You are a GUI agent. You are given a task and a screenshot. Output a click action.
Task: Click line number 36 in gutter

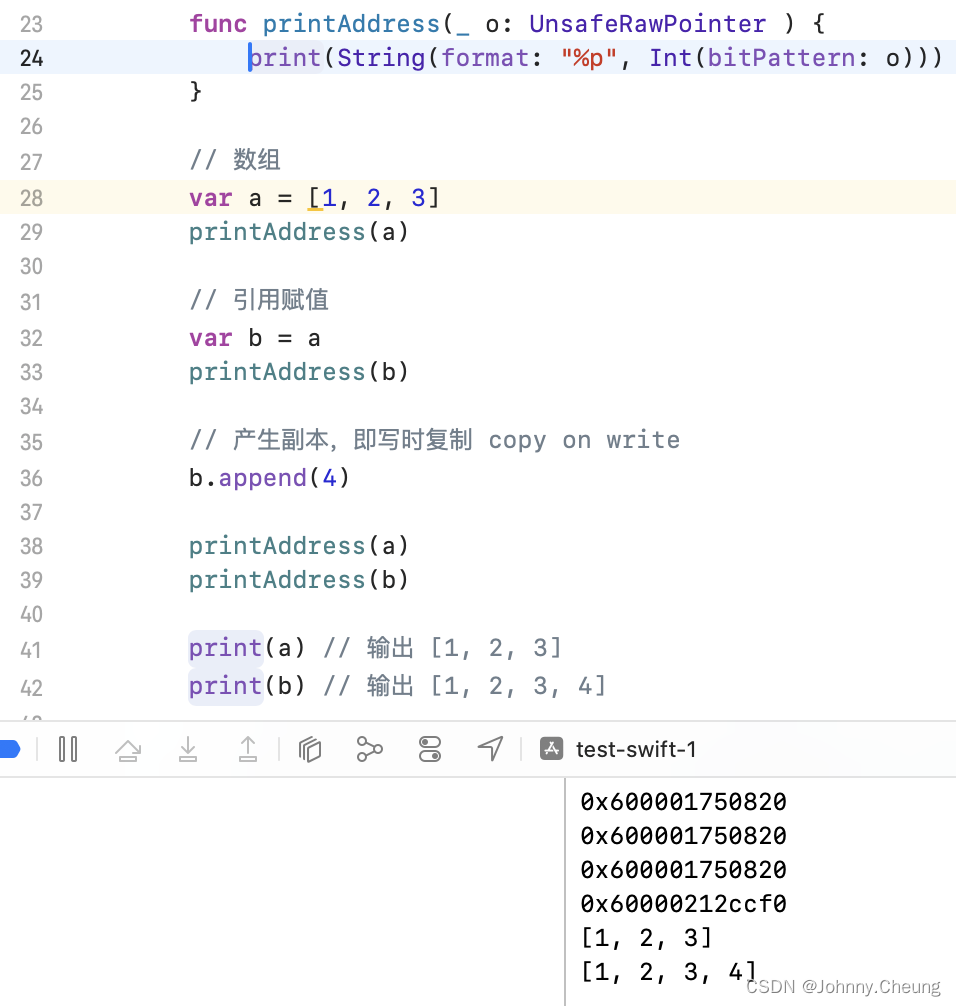[31, 478]
